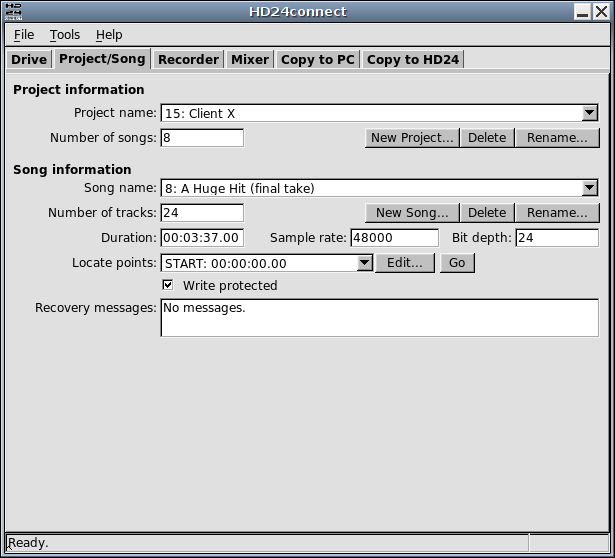The image size is (615, 558).
Task: Expand the Locate points dropdown
Action: tap(364, 264)
